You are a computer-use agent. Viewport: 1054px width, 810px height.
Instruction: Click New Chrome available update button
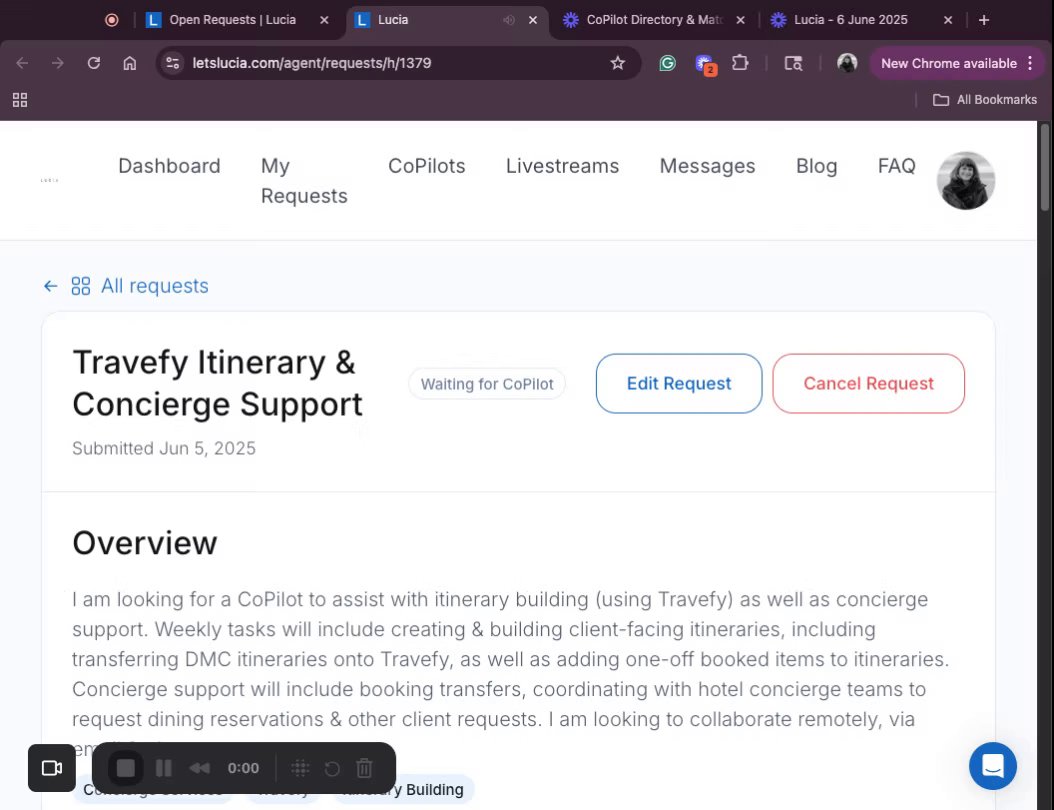coord(948,63)
